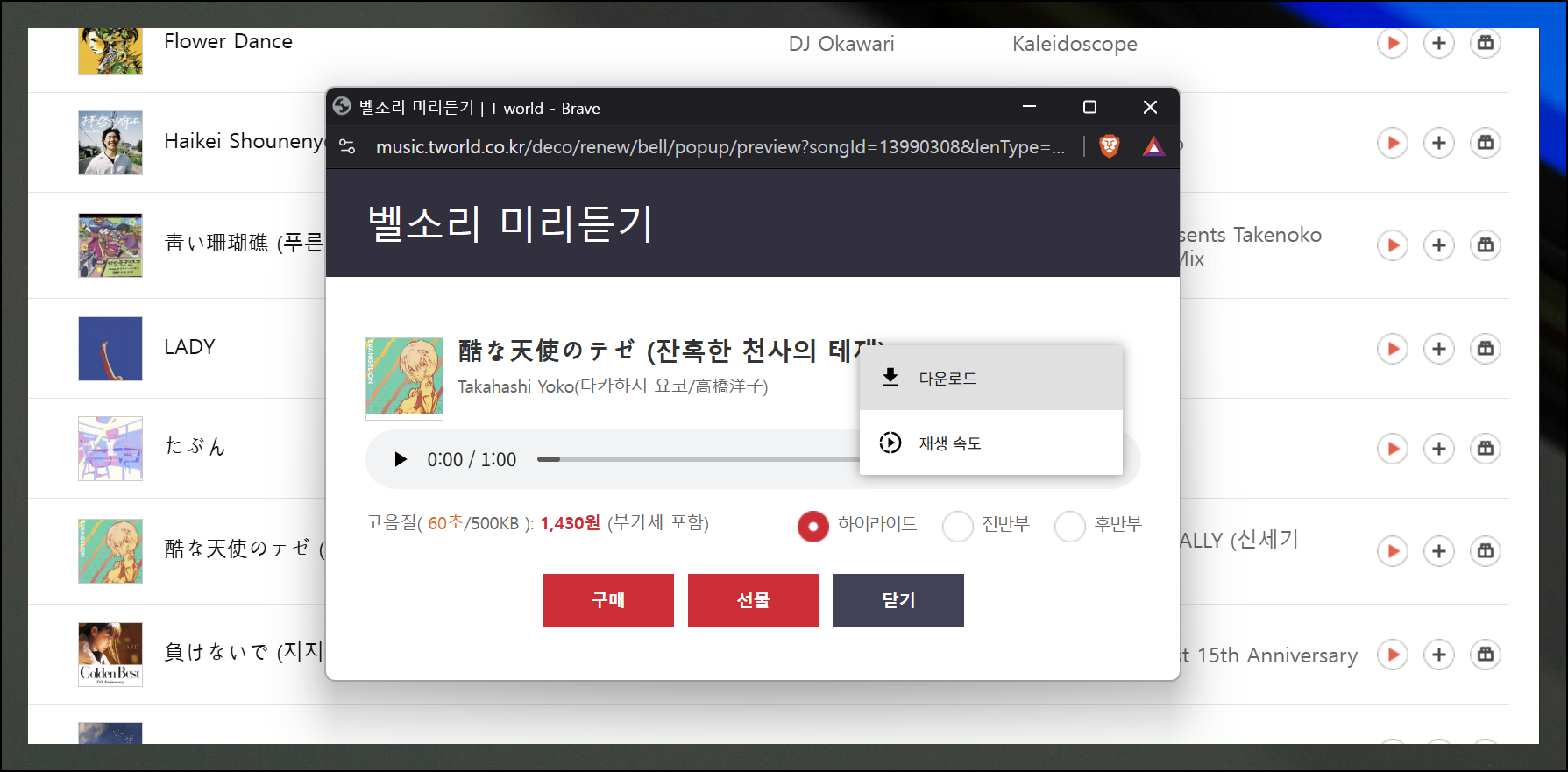Play the LADY row preview
This screenshot has width=1568, height=772.
point(1392,349)
